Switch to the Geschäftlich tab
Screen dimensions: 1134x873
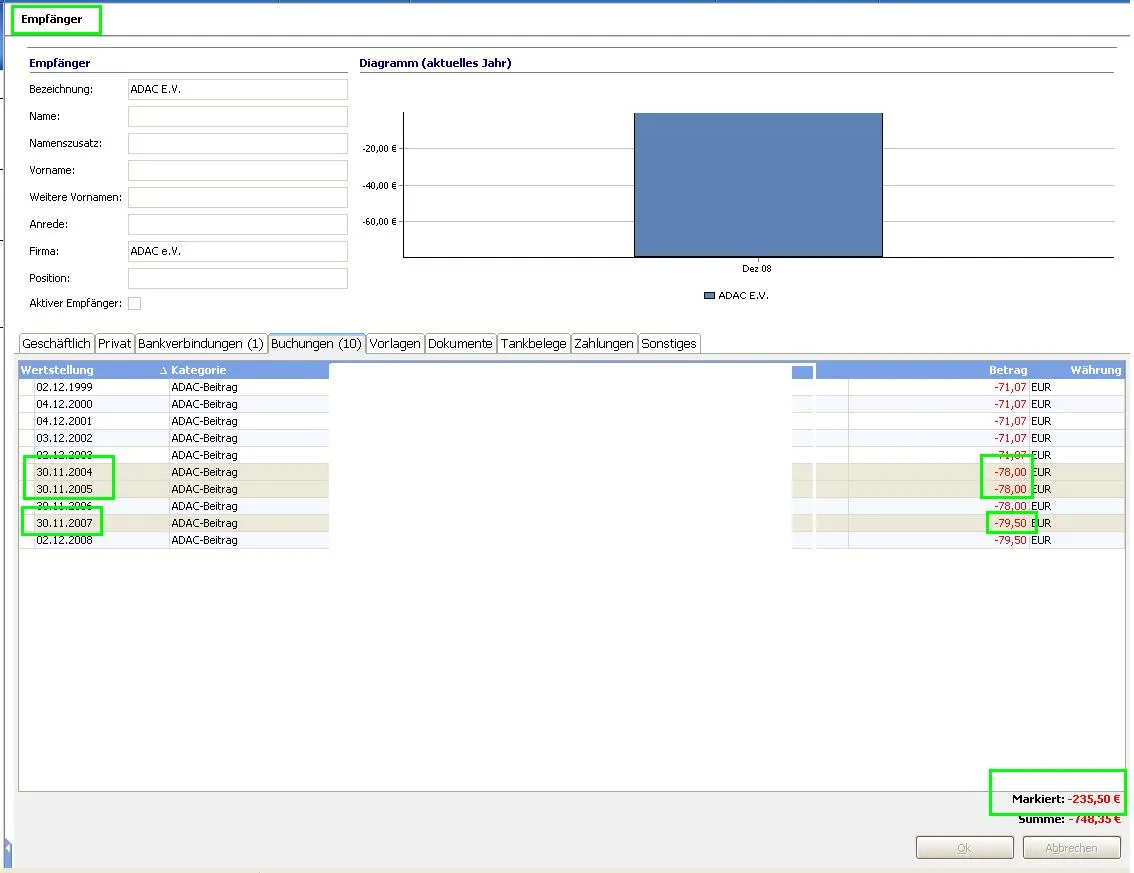(56, 343)
